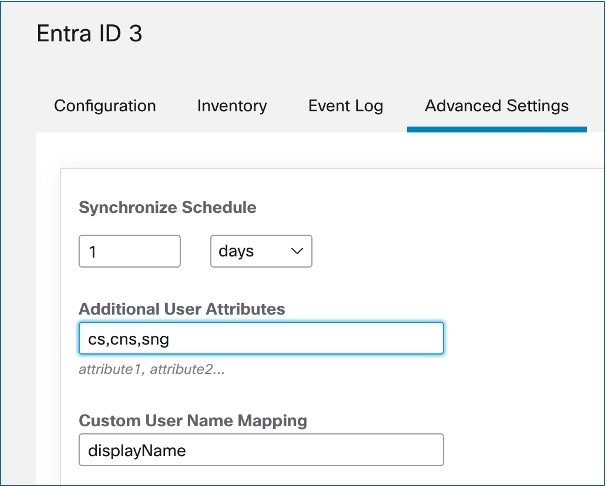This screenshot has height=486, width=606.
Task: Click the Custom User Name Mapping label
Action: pyautogui.click(x=193, y=420)
